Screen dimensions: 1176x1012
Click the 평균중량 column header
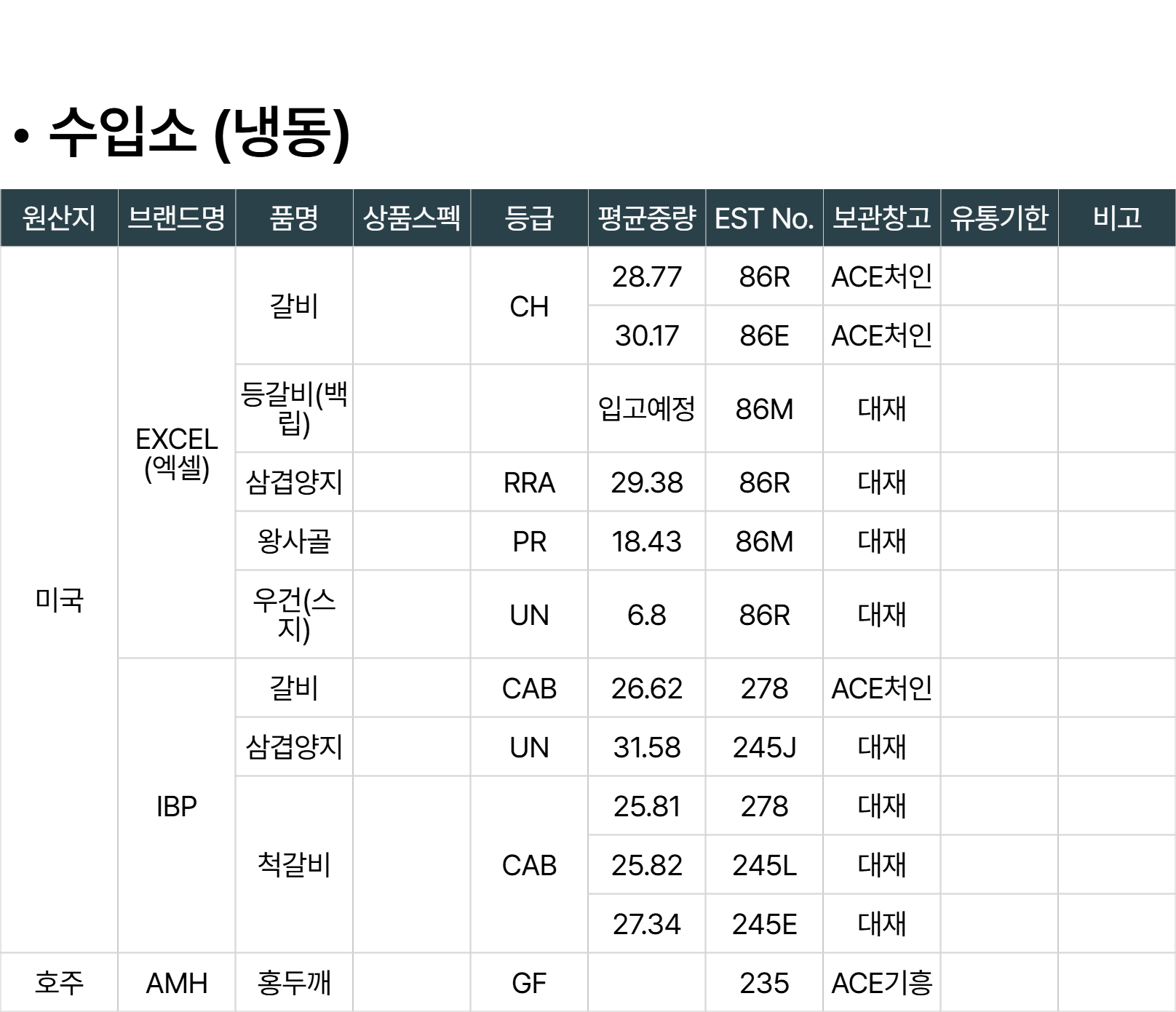(x=646, y=218)
